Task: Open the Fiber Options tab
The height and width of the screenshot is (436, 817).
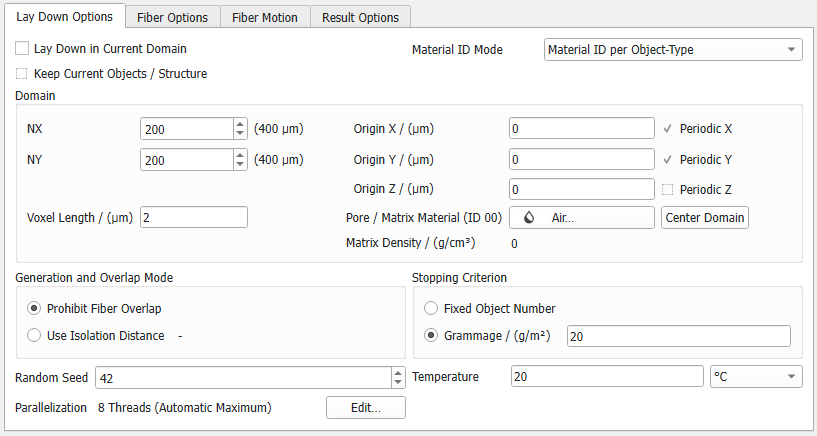Action: [x=172, y=17]
